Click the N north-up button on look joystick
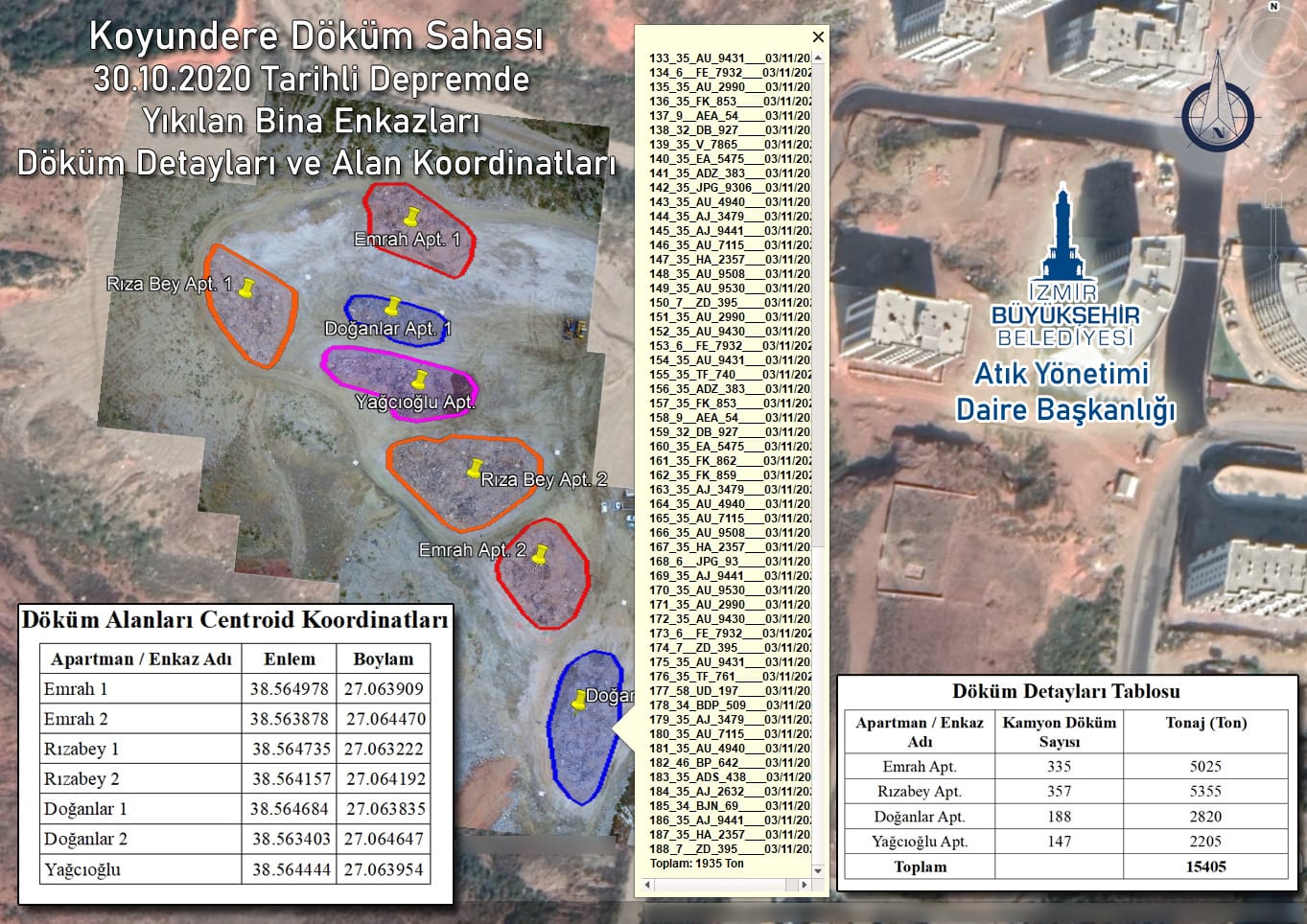Image resolution: width=1307 pixels, height=924 pixels. click(x=1273, y=7)
